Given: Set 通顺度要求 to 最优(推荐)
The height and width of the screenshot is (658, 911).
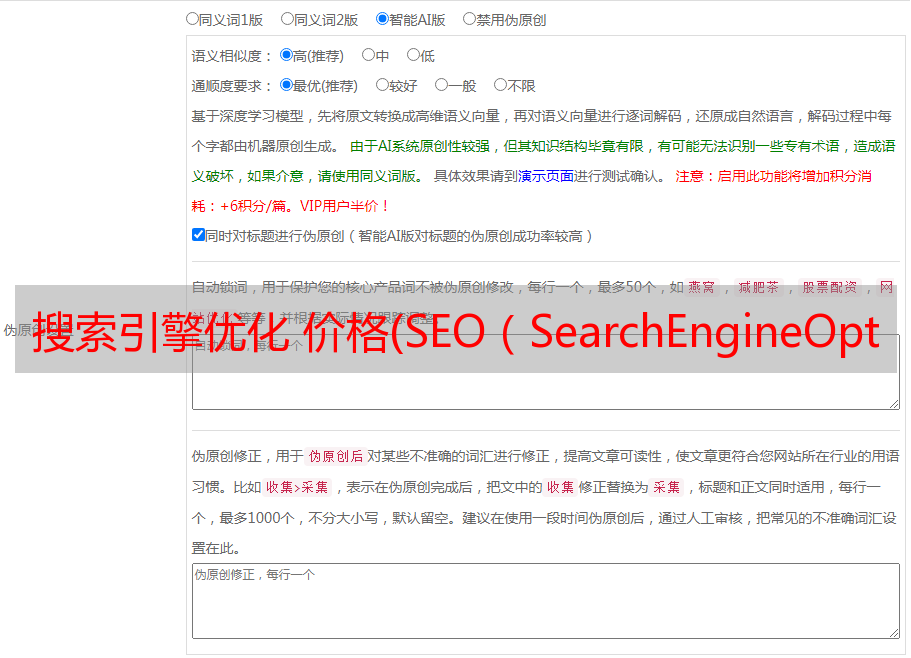Looking at the screenshot, I should tap(286, 85).
